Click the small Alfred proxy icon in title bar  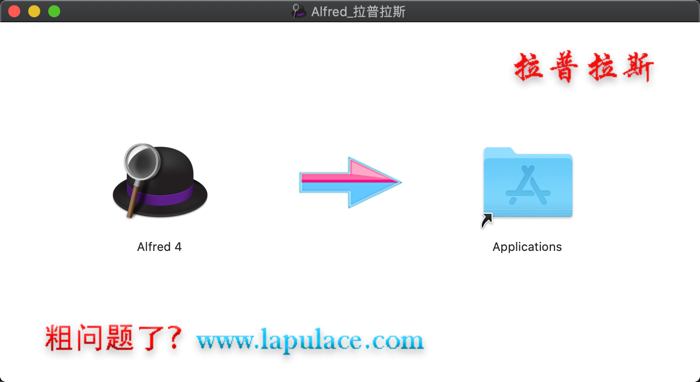pos(298,11)
